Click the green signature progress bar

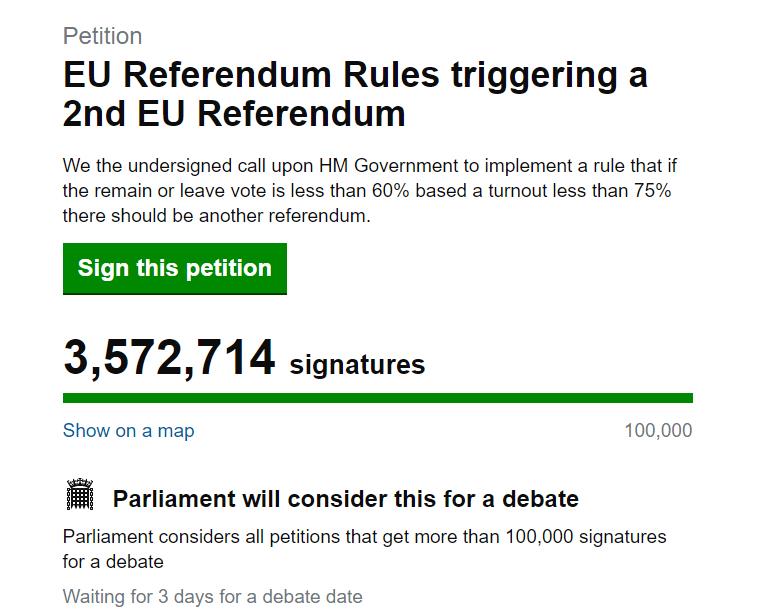pyautogui.click(x=377, y=398)
